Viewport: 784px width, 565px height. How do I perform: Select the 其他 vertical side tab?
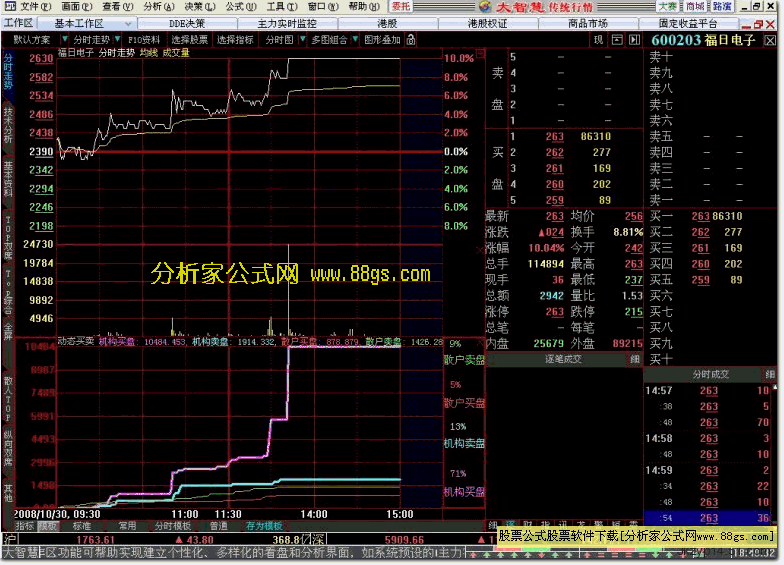click(x=8, y=492)
